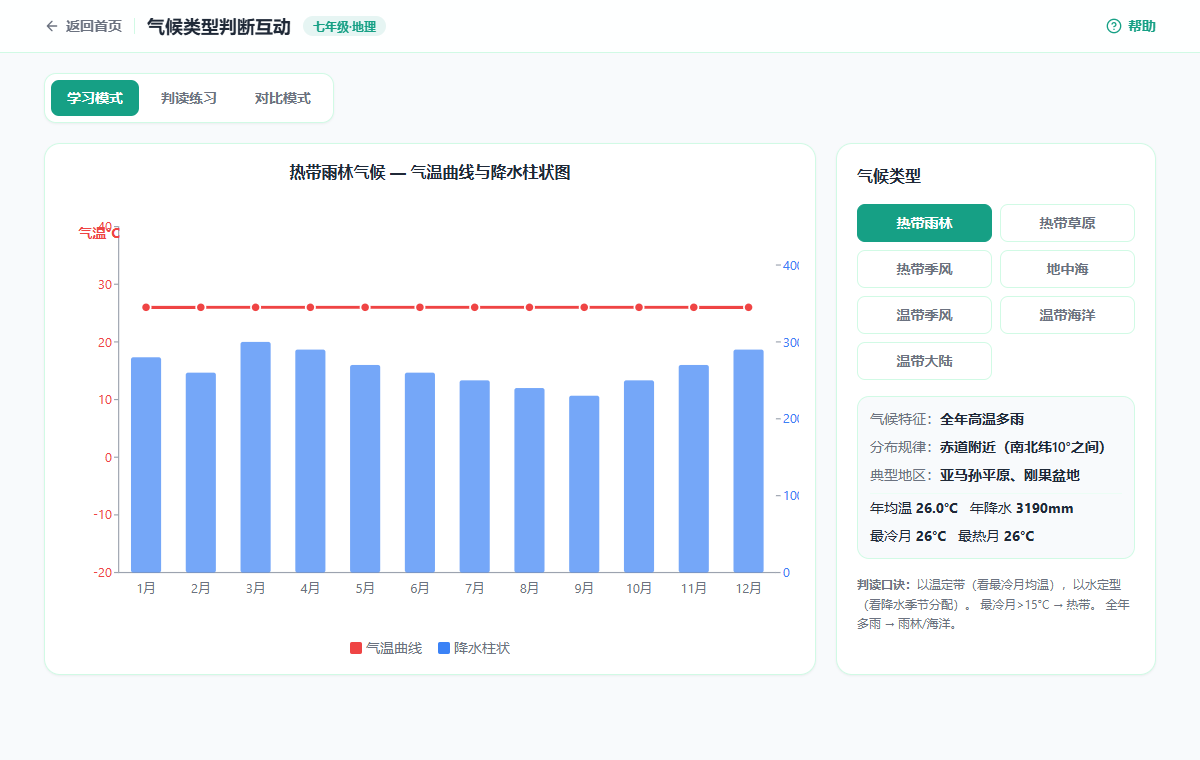Click the 气候类型 panel heading
Viewport: 1200px width, 760px height.
(x=889, y=176)
